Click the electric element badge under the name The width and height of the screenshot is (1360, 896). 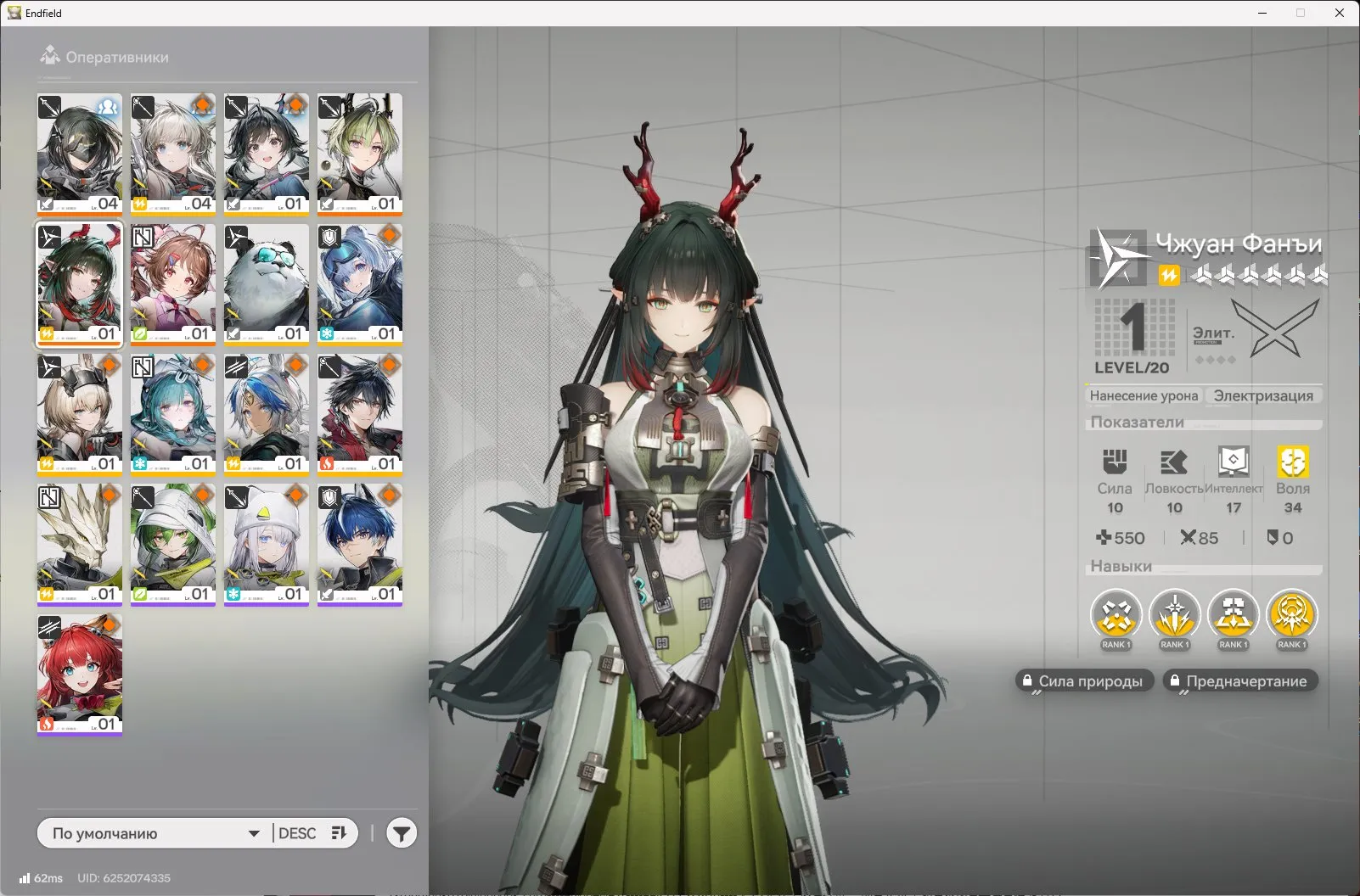(1170, 275)
